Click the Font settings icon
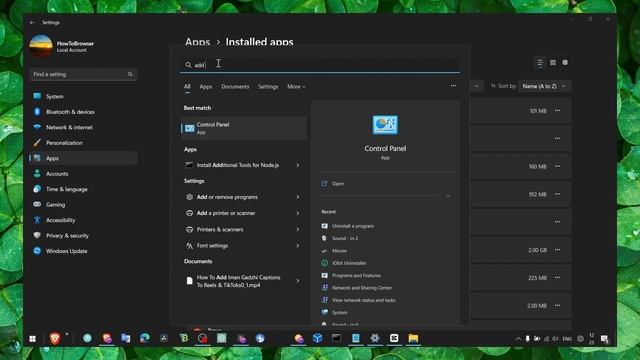The width and height of the screenshot is (640, 360). [x=189, y=246]
